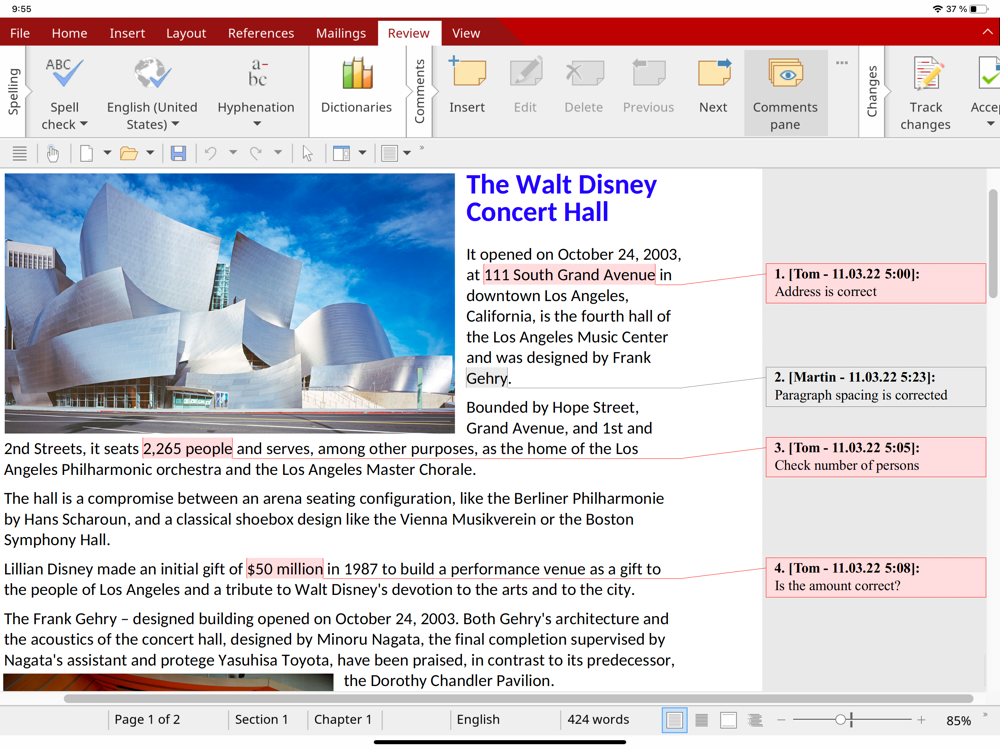This screenshot has width=1000, height=750.
Task: Switch to the Layout tab
Action: point(186,33)
